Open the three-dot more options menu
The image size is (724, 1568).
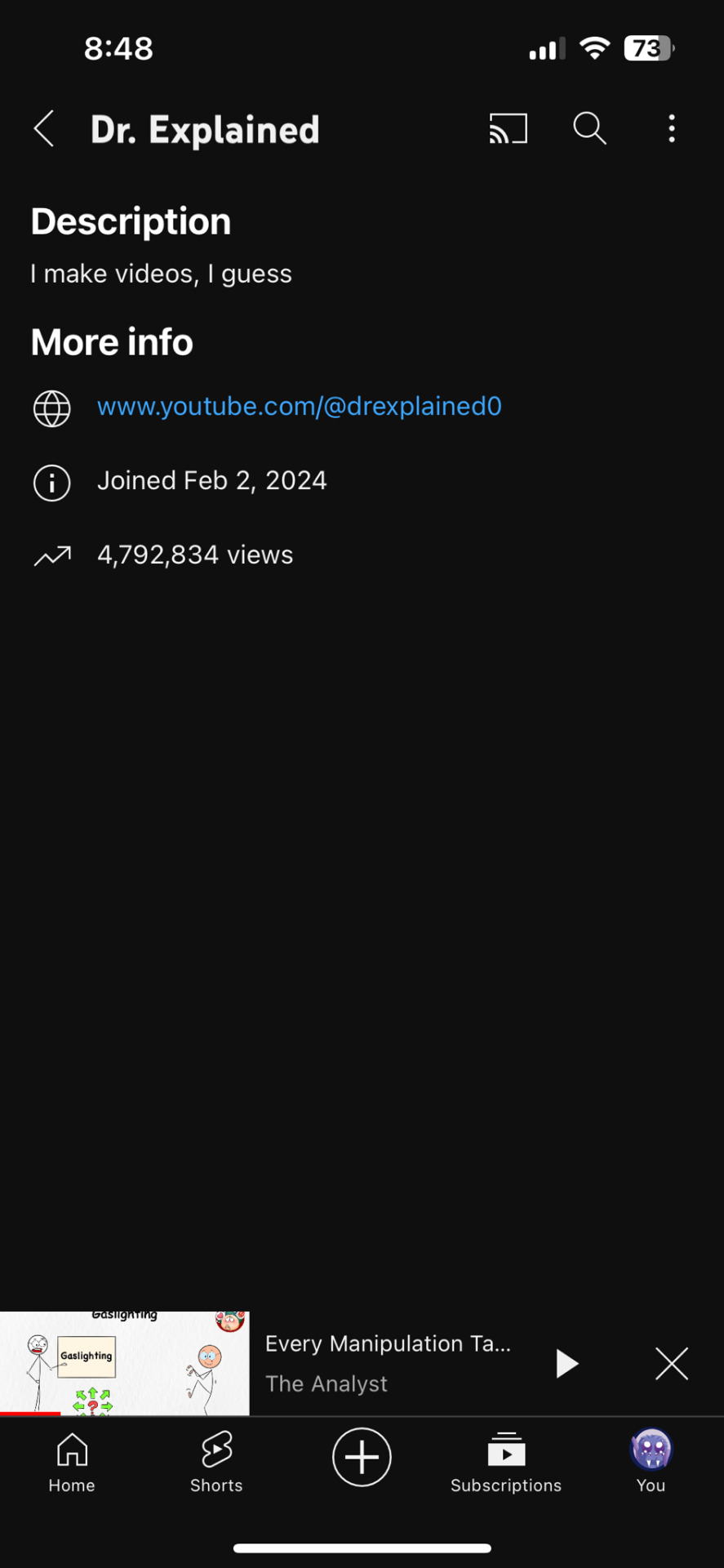tap(672, 129)
